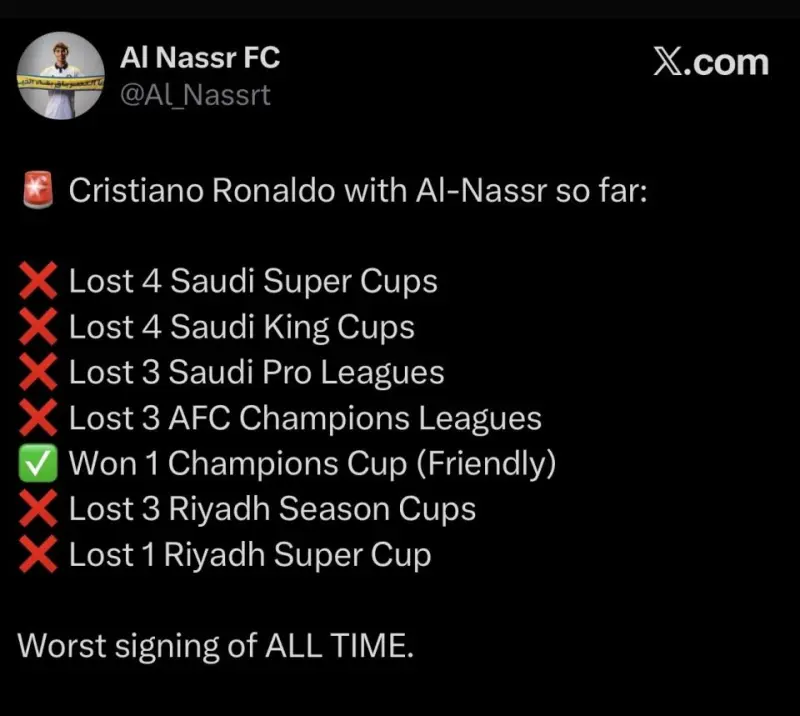Viewport: 800px width, 716px height.
Task: Click the 'Lost 3 AFC Champions Leagues' text
Action: [305, 418]
